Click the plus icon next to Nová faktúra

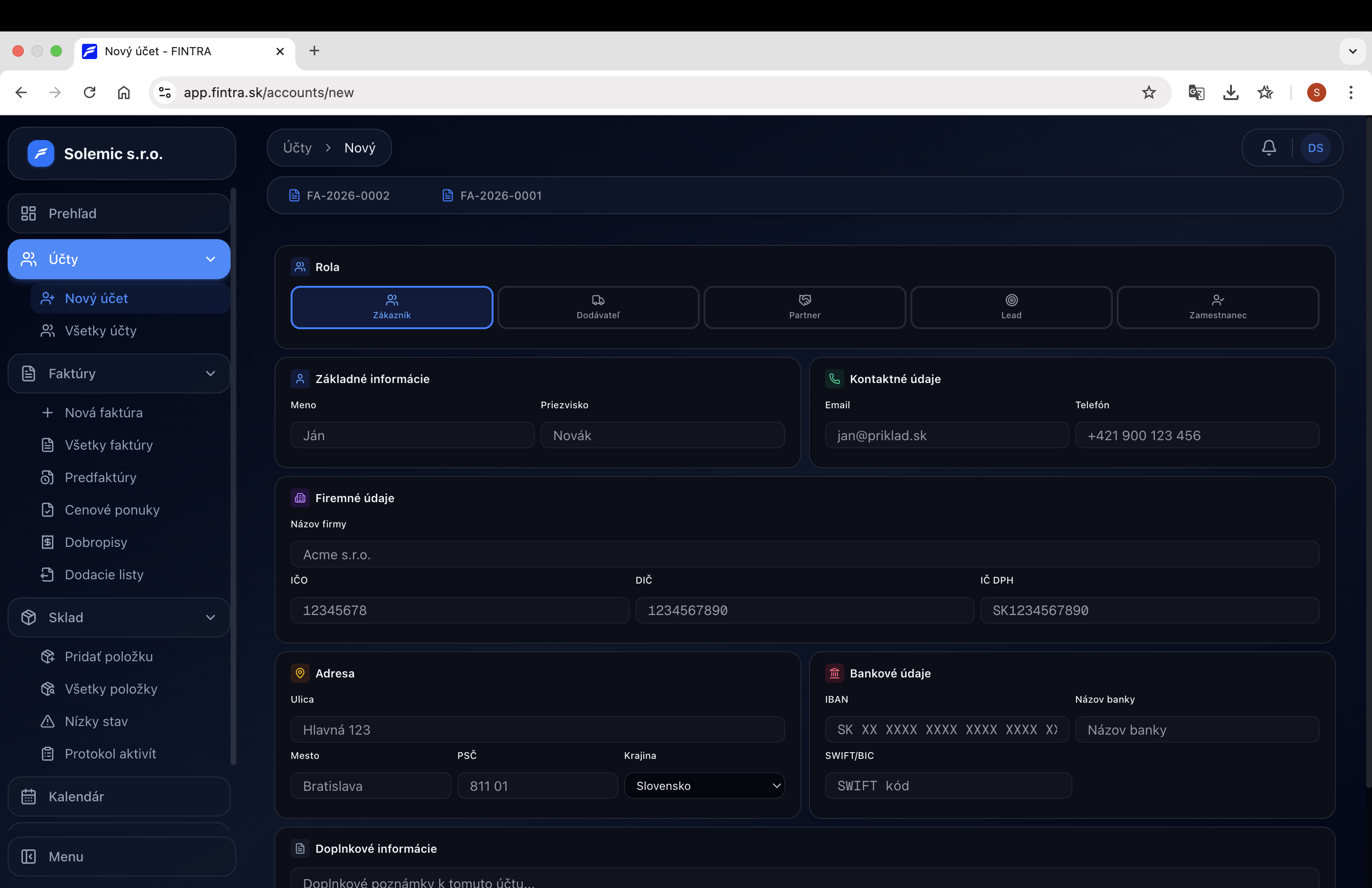[47, 412]
